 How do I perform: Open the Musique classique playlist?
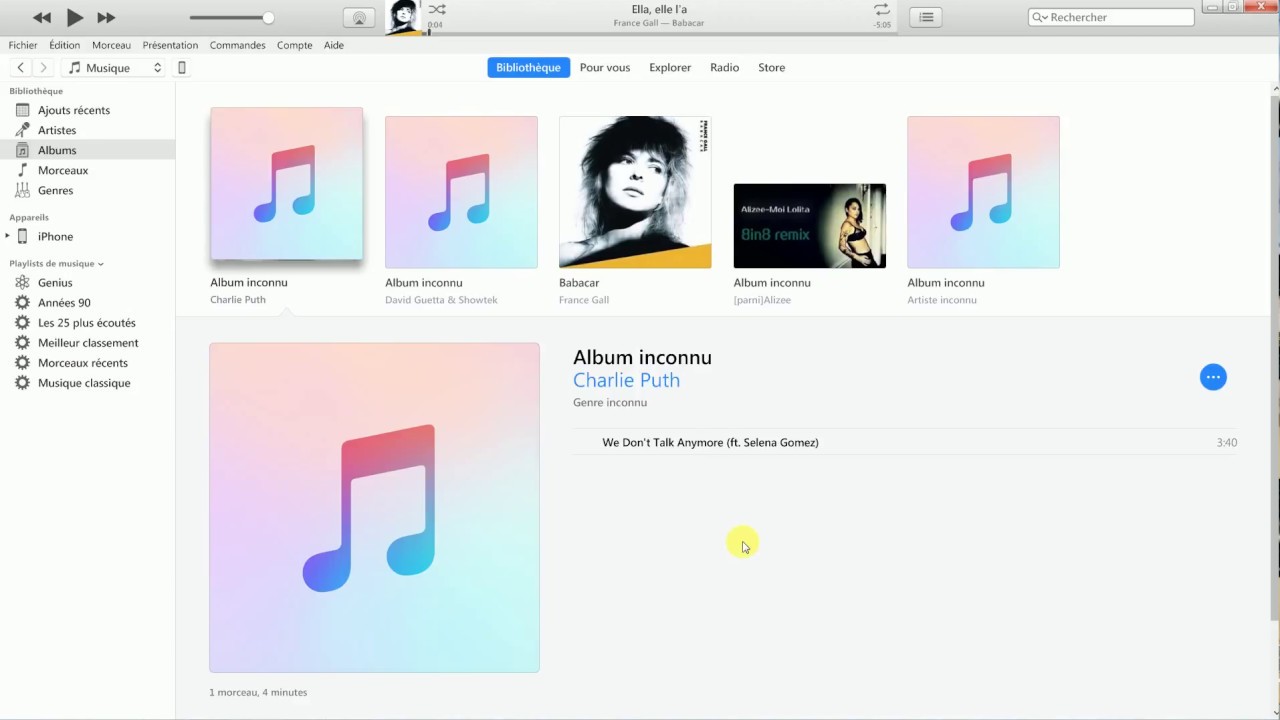click(87, 382)
